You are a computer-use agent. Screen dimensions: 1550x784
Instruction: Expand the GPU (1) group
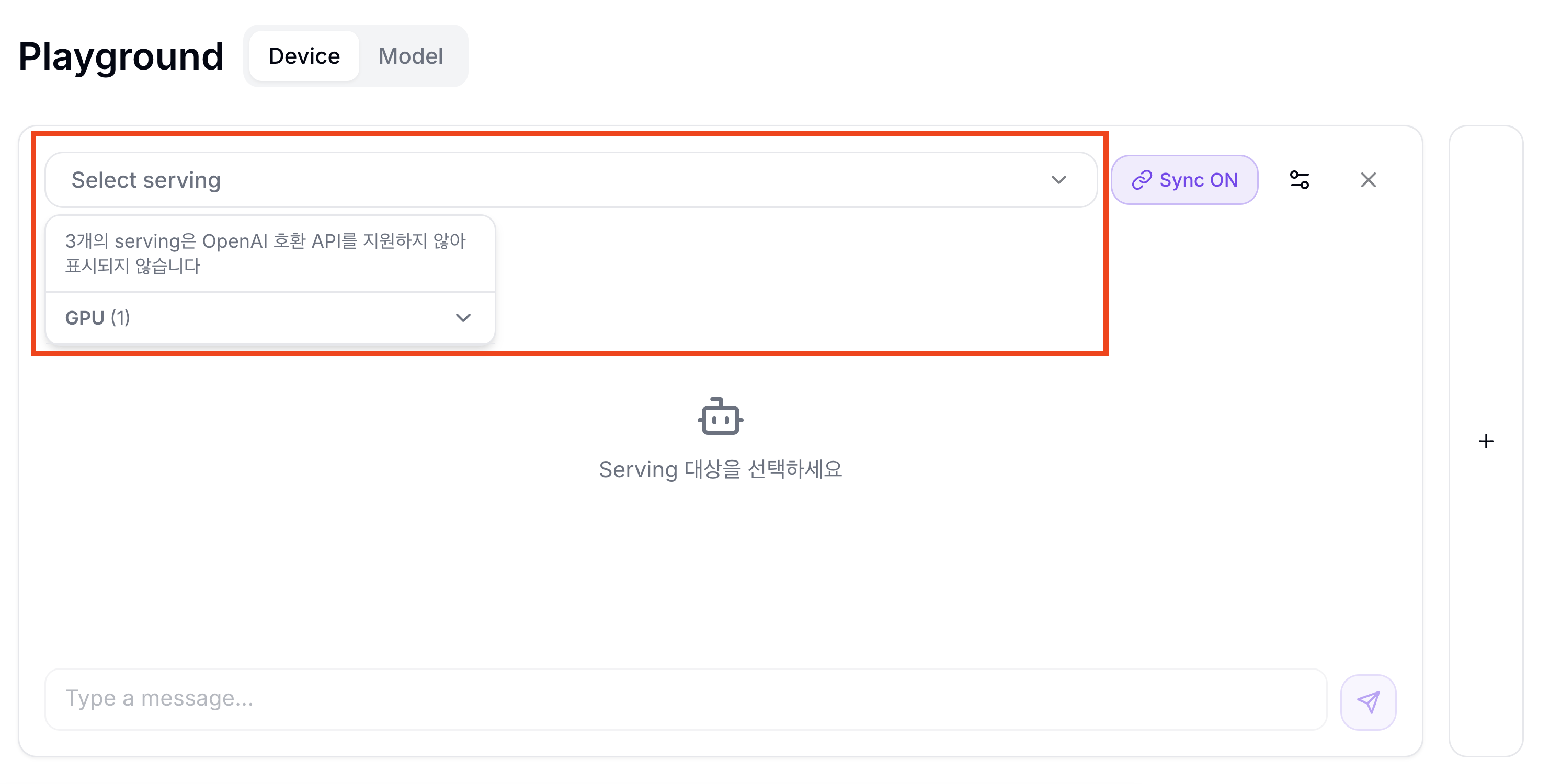pos(270,317)
